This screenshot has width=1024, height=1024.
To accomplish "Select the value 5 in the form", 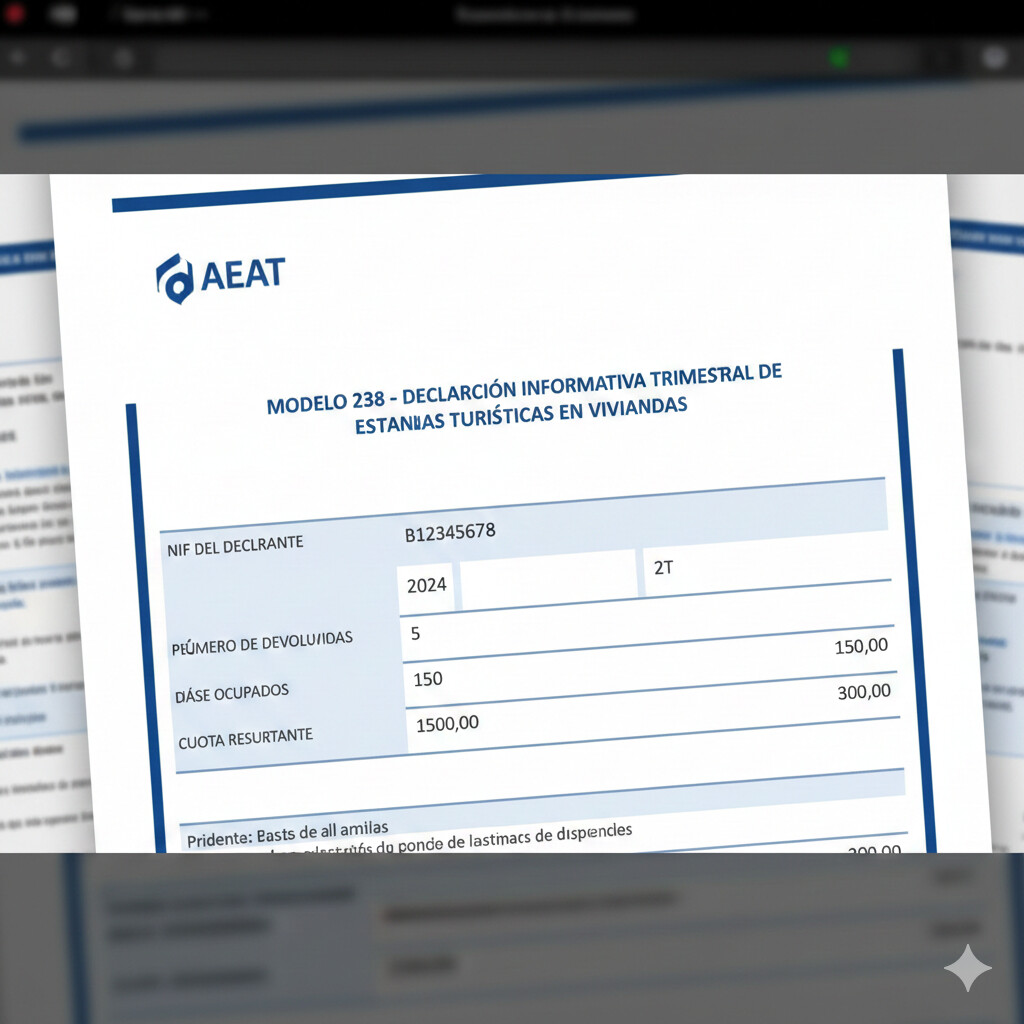I will click(415, 633).
